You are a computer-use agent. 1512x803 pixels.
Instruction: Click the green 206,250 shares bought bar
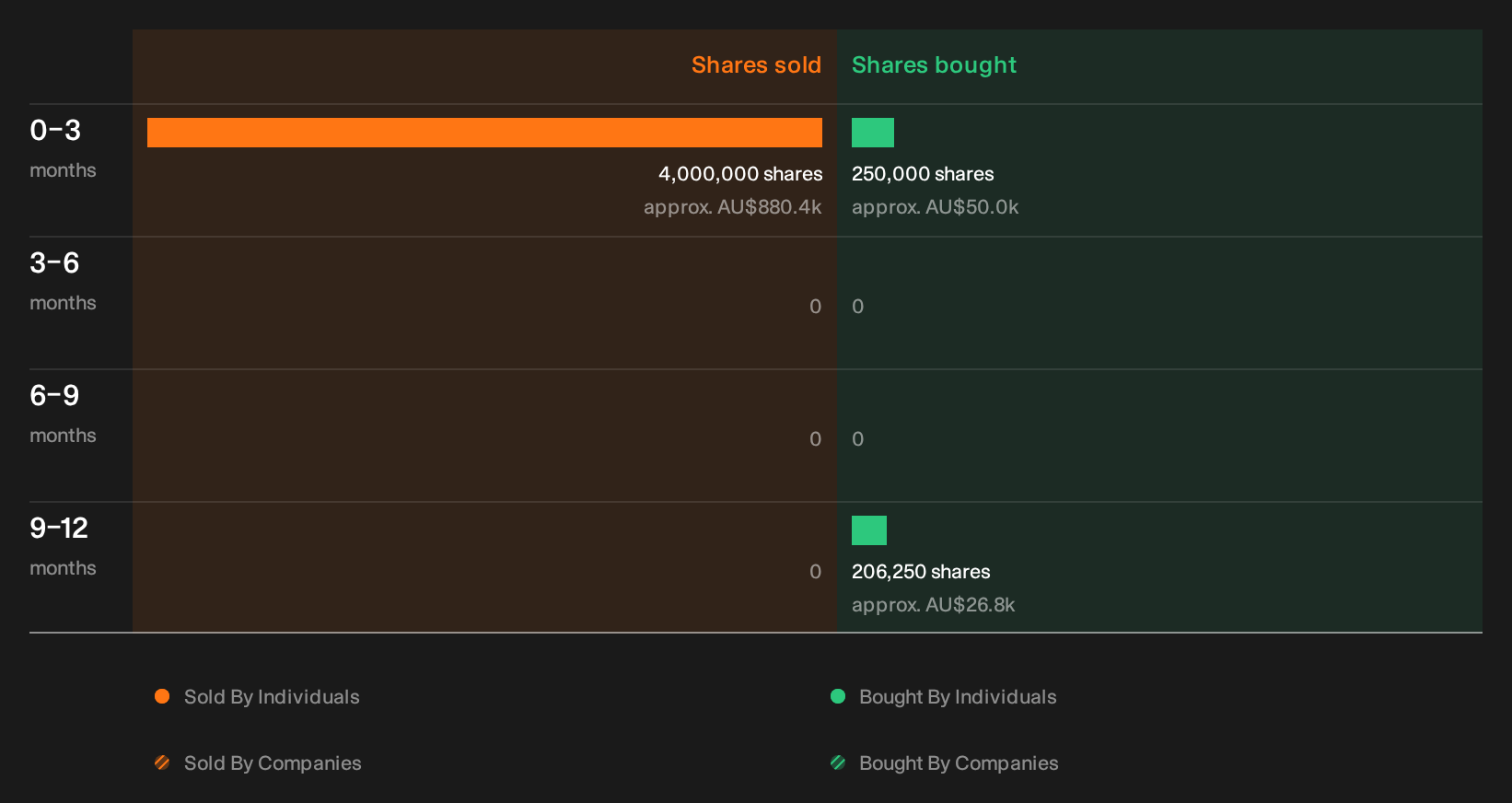point(869,530)
